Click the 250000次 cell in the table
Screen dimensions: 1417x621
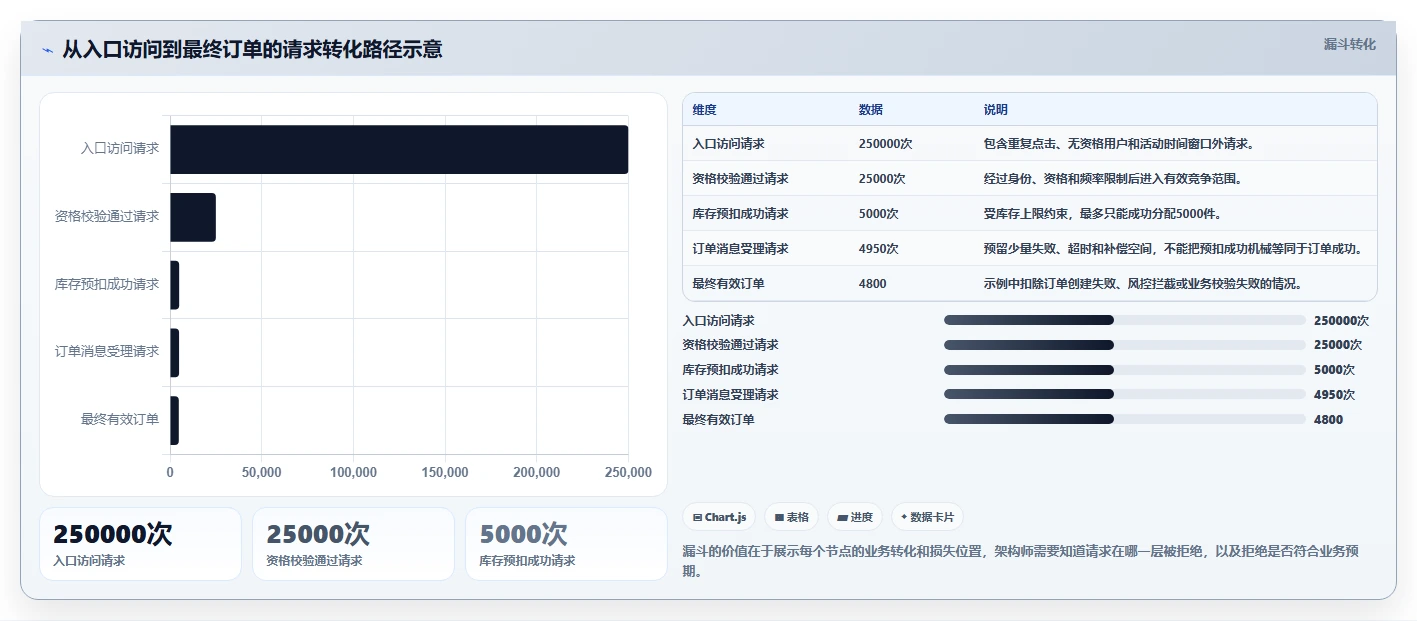pos(885,144)
